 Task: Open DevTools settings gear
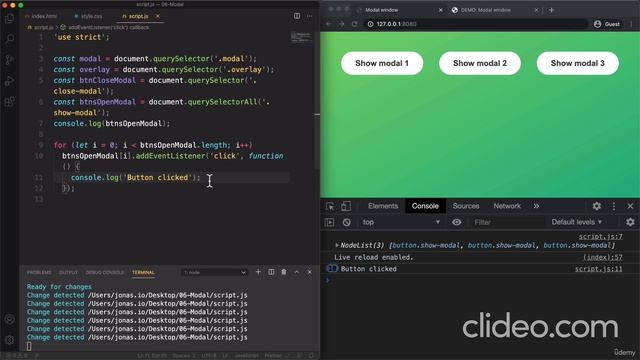click(x=597, y=206)
